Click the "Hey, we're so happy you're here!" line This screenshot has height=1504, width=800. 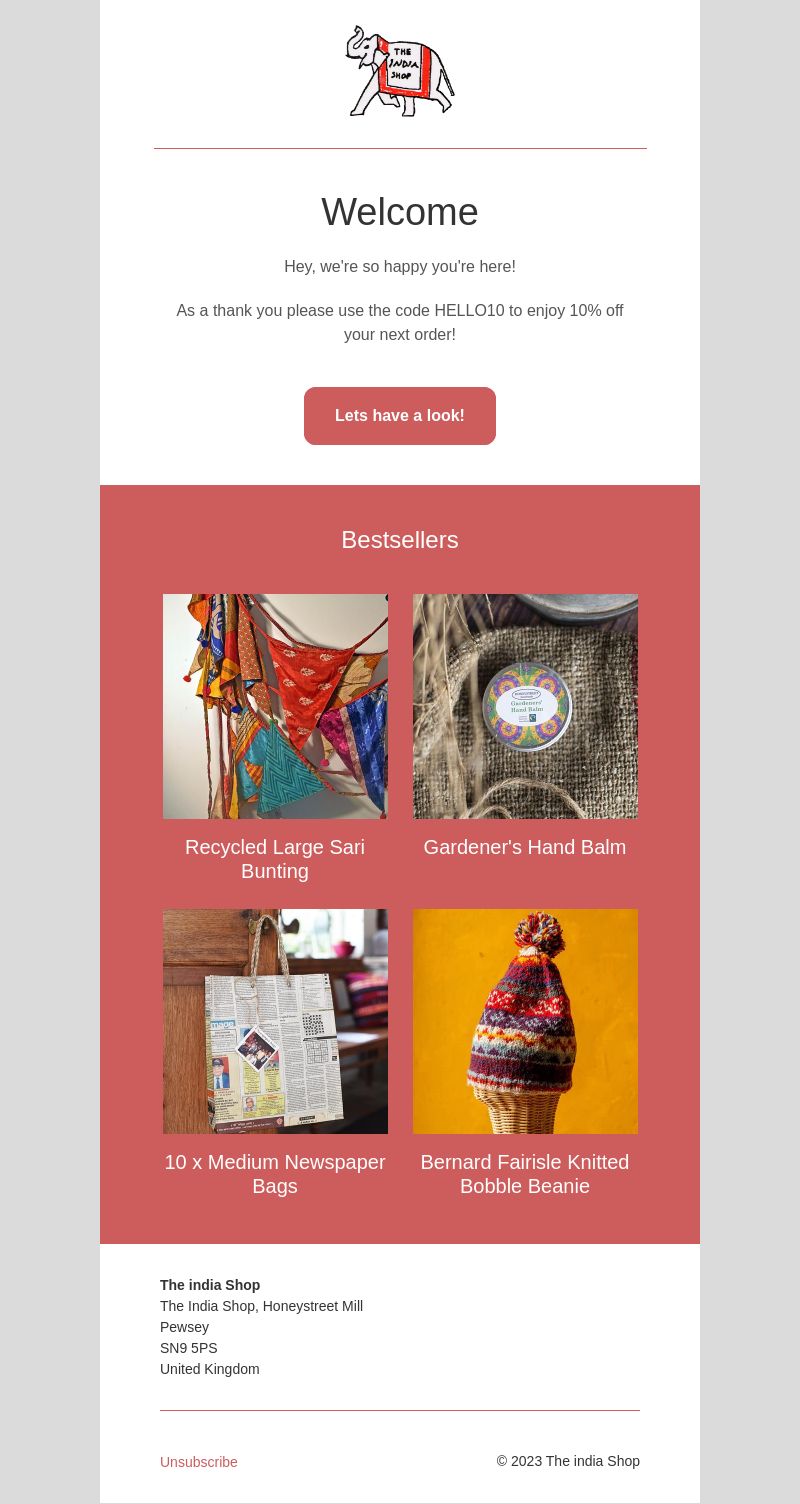(x=400, y=267)
